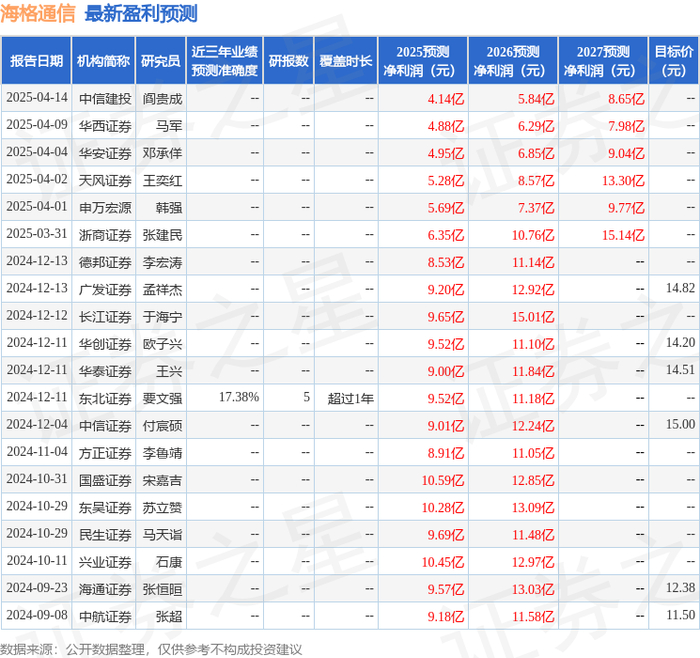Click the date 2024-12-12
Image resolution: width=700 pixels, height=658 pixels.
click(37, 316)
